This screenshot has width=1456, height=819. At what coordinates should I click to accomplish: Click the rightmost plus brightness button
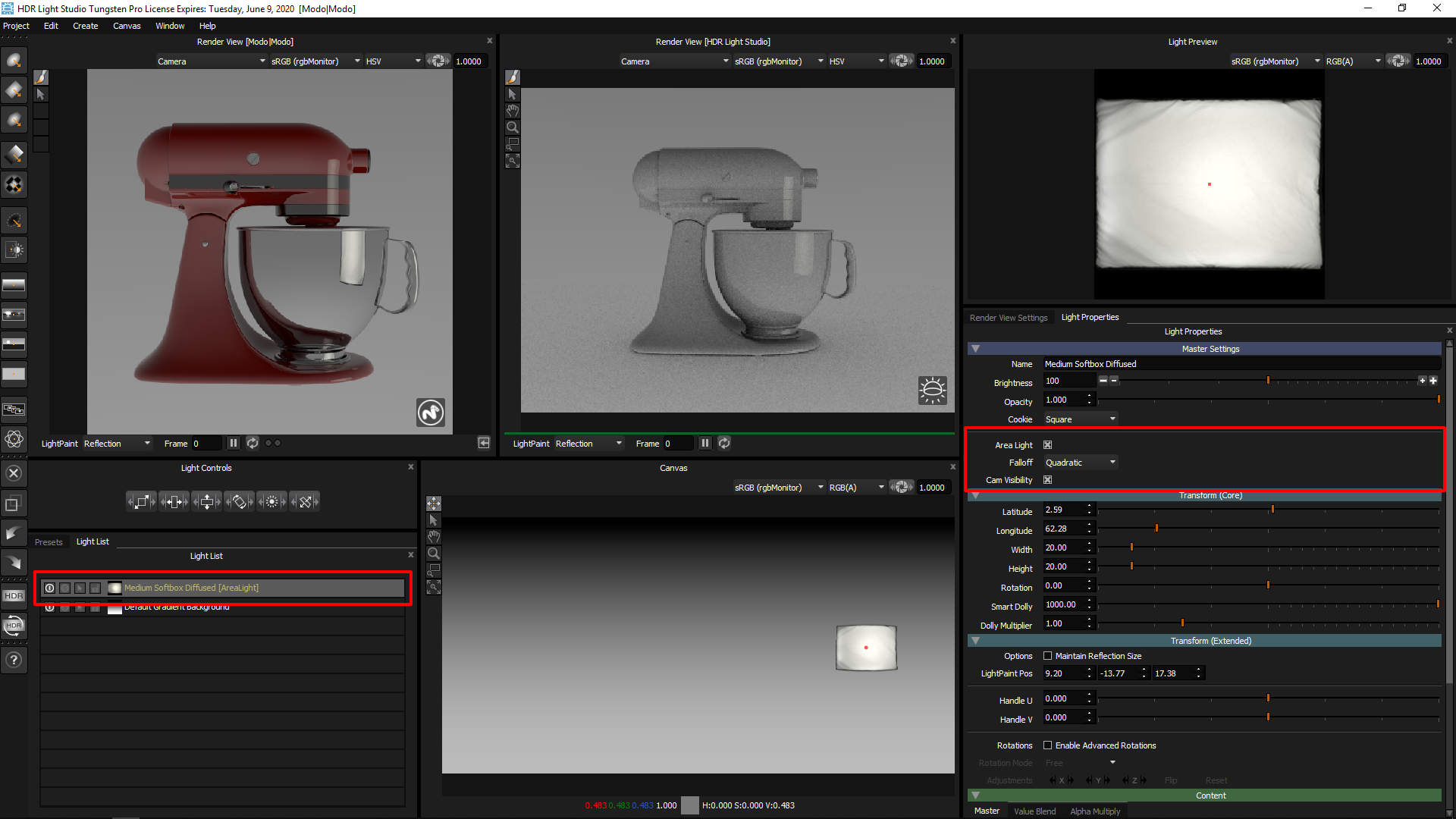pos(1433,381)
